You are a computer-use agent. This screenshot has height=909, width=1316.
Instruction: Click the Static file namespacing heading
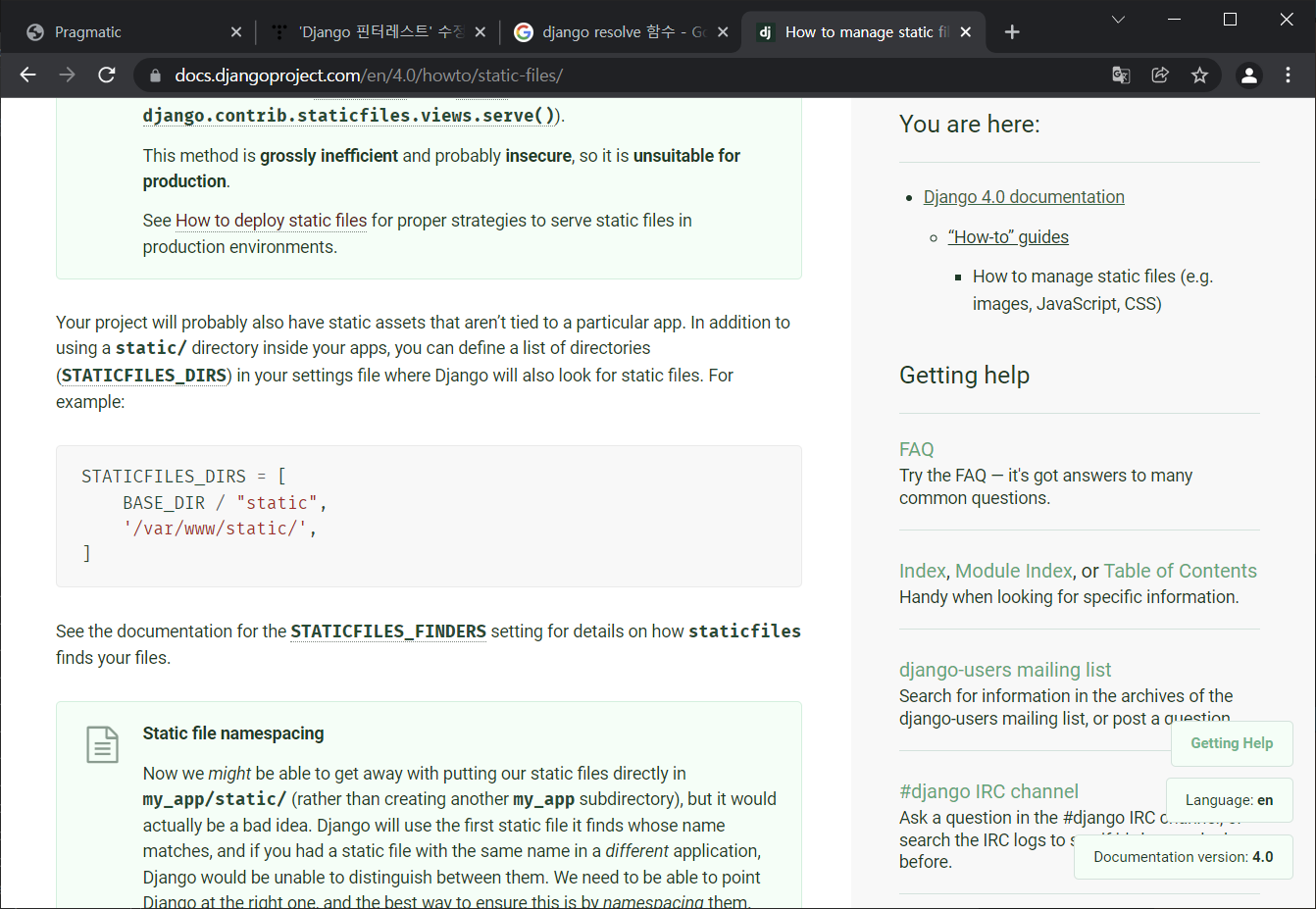click(x=233, y=733)
